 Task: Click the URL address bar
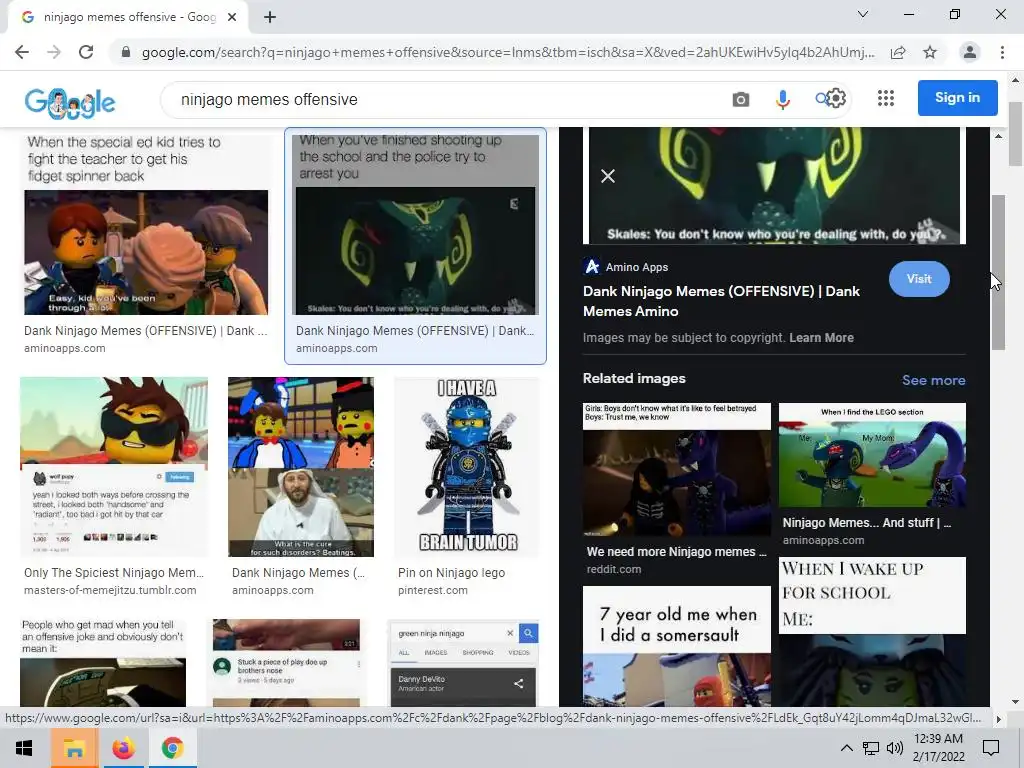(507, 52)
